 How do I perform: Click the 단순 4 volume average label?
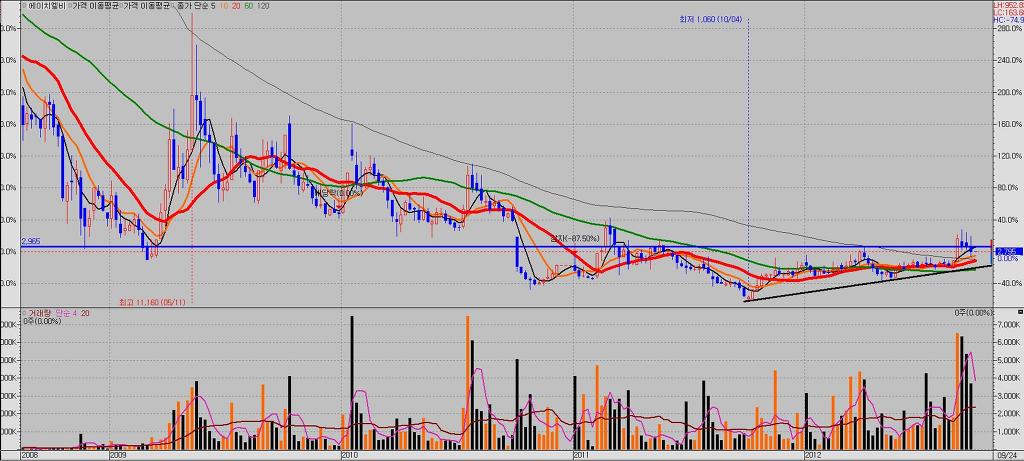64,313
